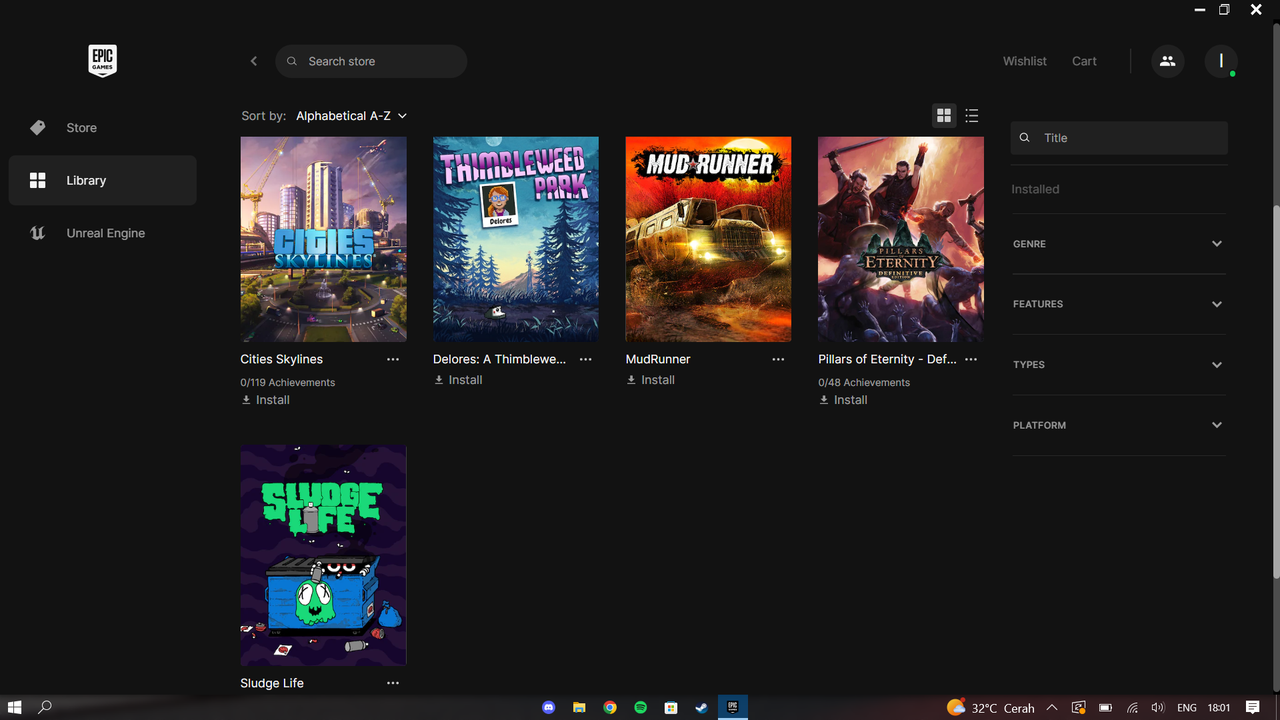Expand the Platform filter
Viewport: 1280px width, 720px height.
(x=1118, y=425)
